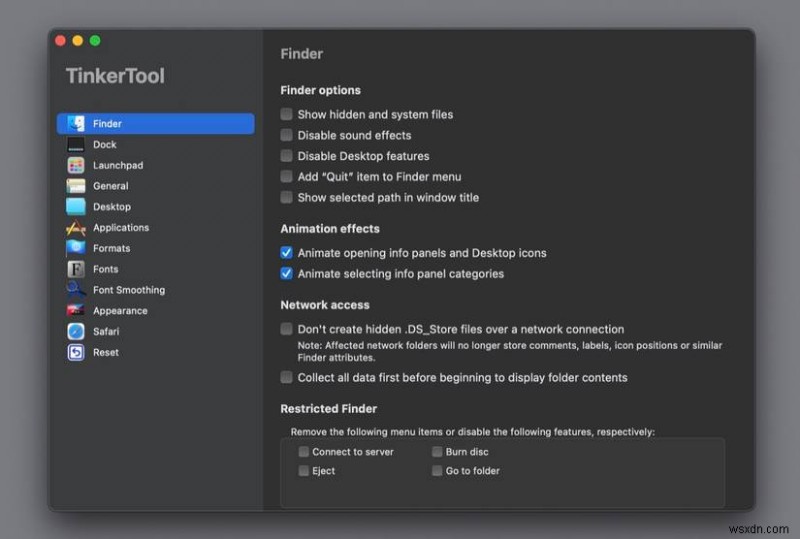
Task: Click the Formats globe icon
Action: click(76, 248)
